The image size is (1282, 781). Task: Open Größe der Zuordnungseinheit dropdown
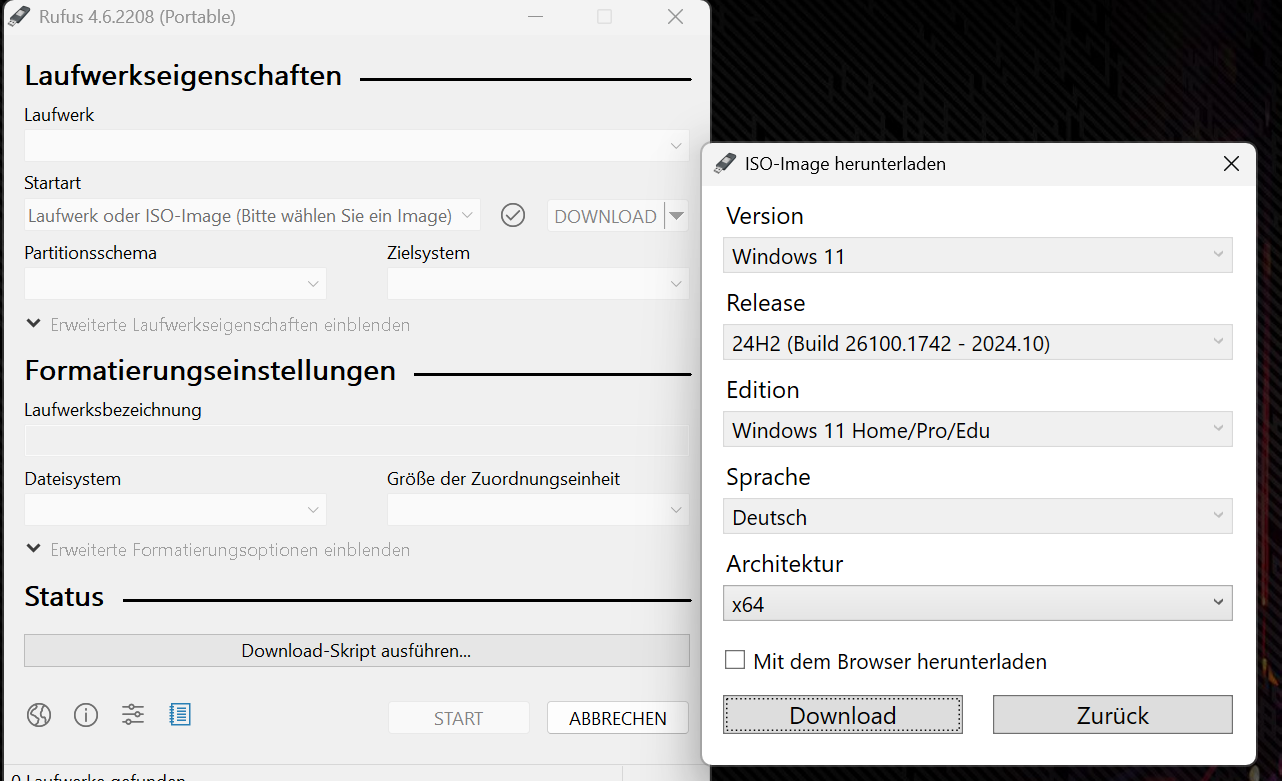(538, 510)
